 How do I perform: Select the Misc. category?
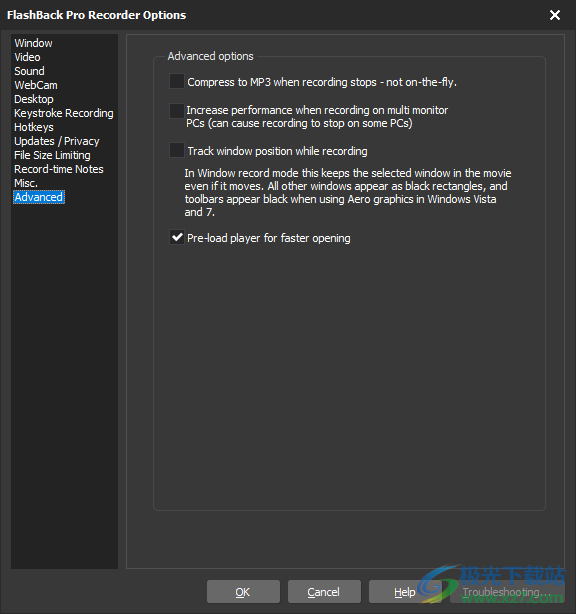coord(26,183)
